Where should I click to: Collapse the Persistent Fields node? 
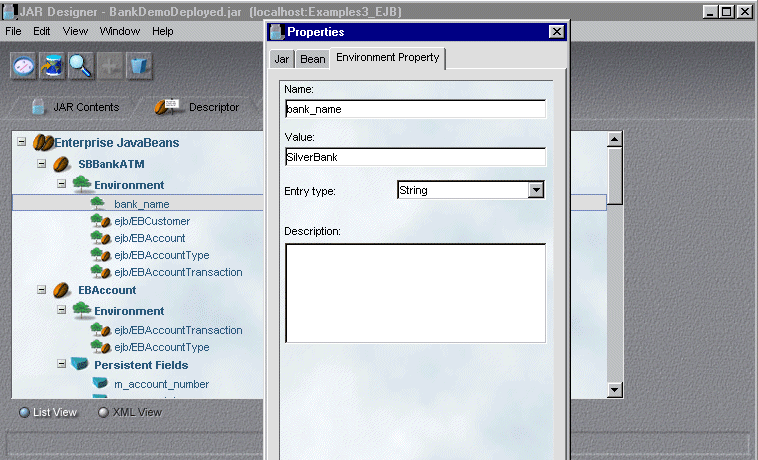pos(61,363)
